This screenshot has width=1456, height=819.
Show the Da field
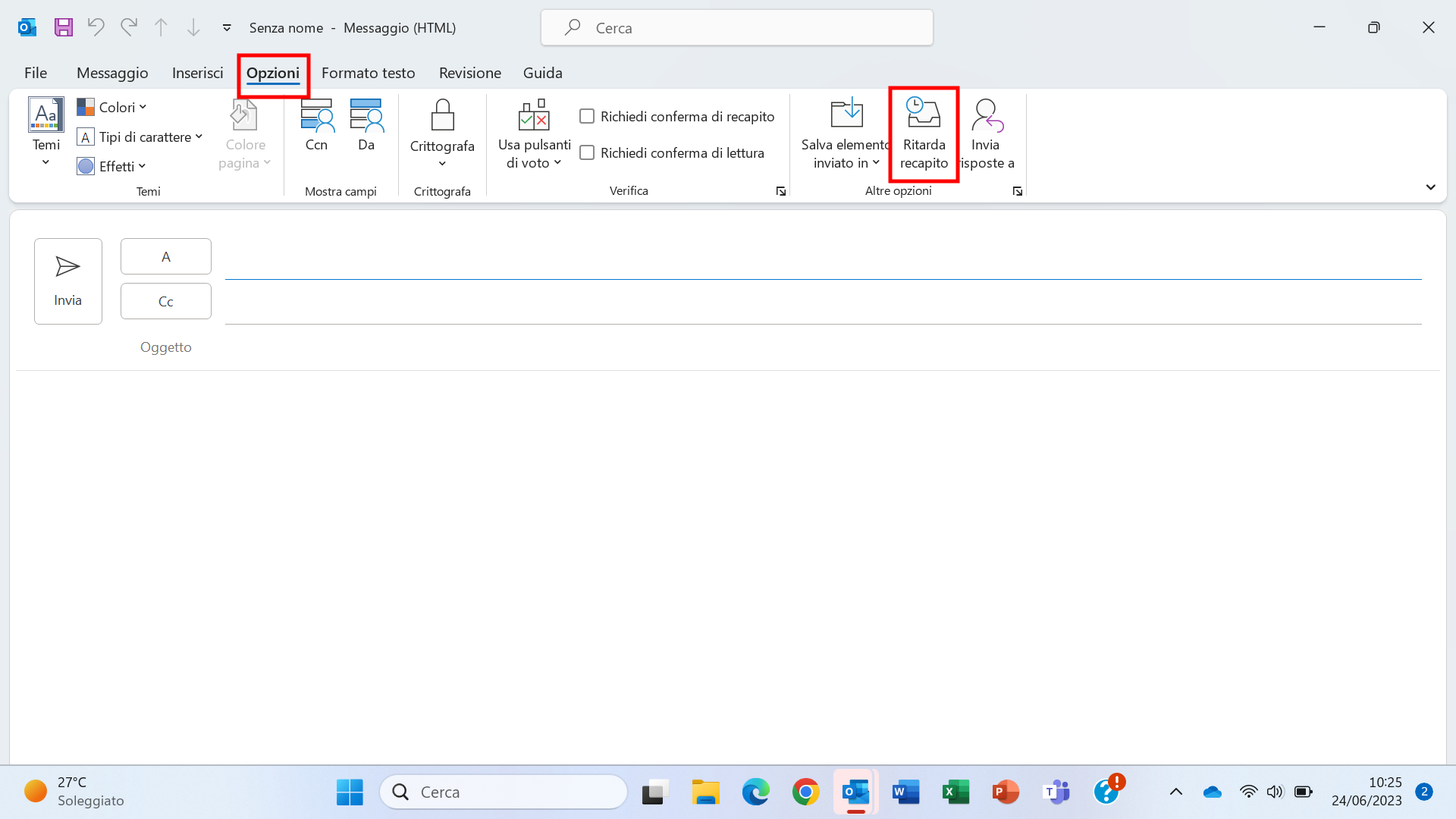click(x=366, y=129)
